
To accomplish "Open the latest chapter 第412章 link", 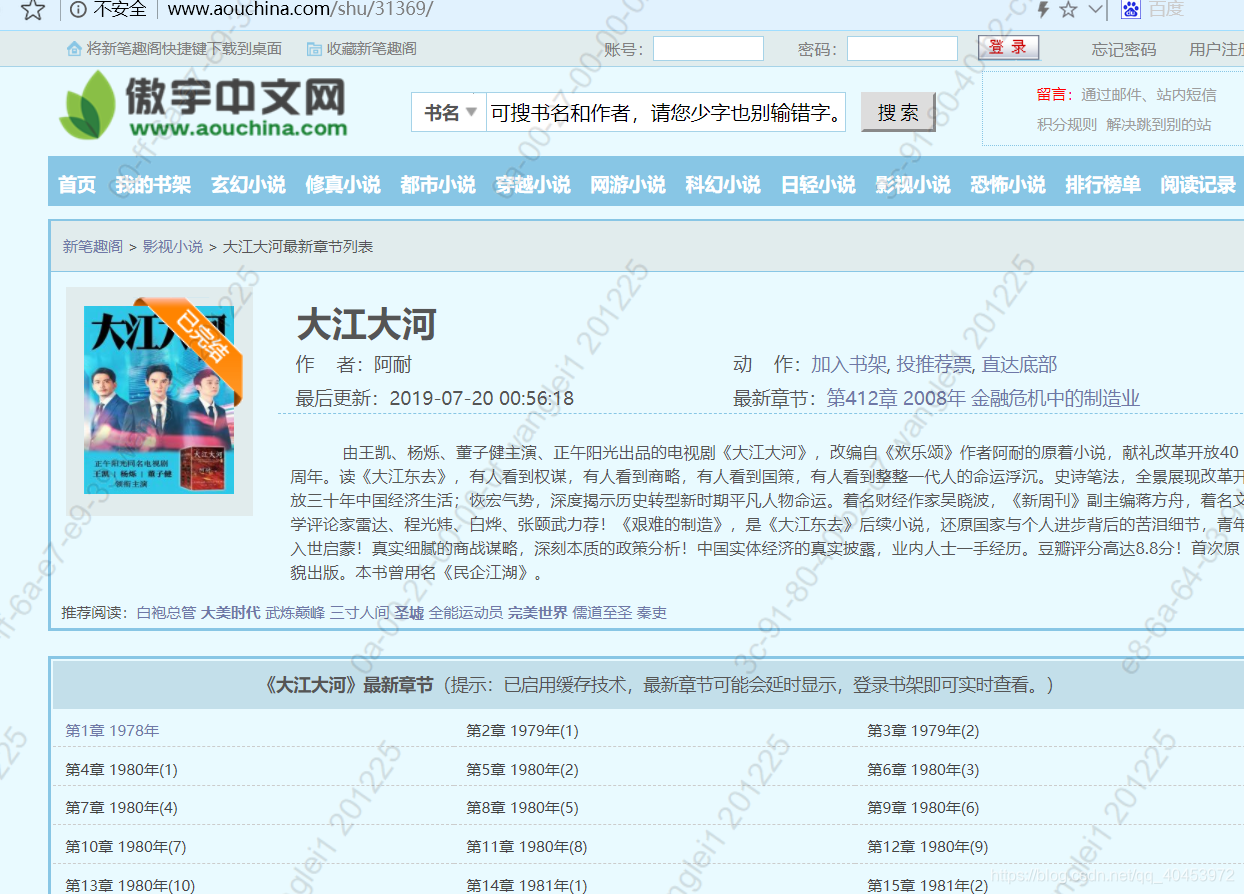I will pos(983,398).
